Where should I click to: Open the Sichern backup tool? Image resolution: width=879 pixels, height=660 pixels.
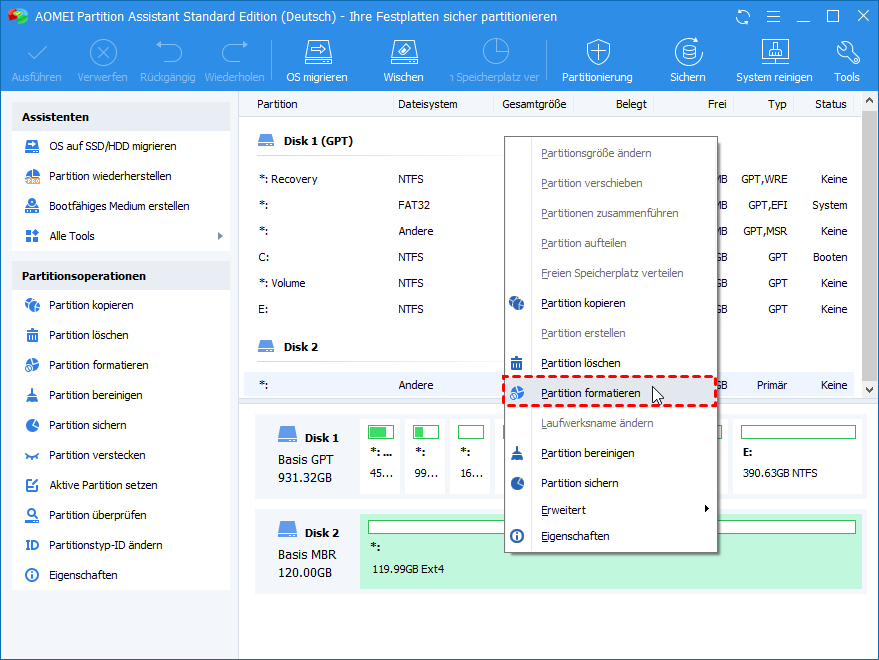pos(688,61)
